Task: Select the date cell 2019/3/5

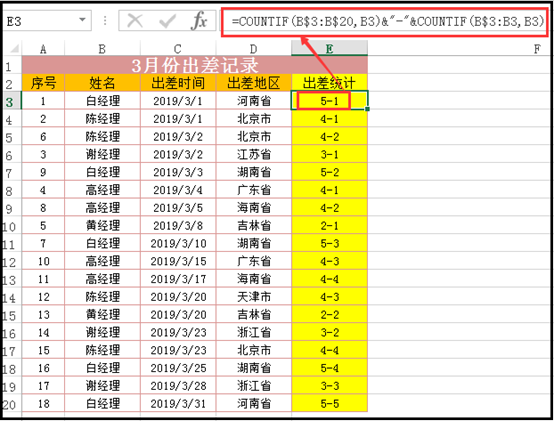Action: (178, 208)
